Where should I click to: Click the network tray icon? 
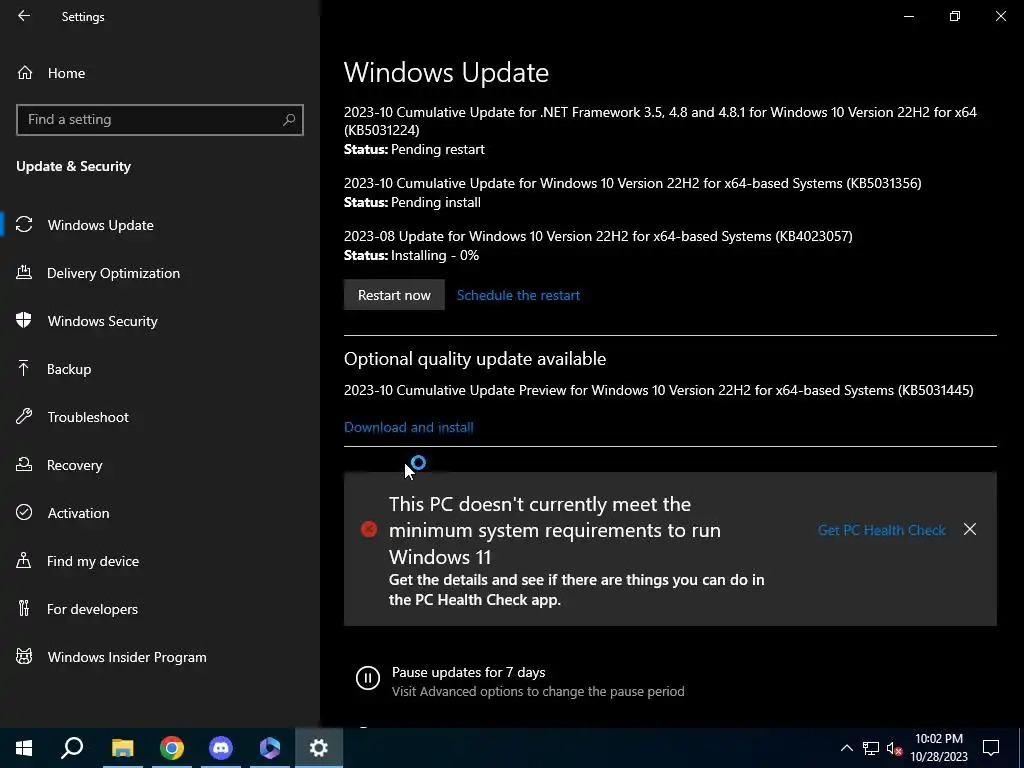(x=871, y=748)
